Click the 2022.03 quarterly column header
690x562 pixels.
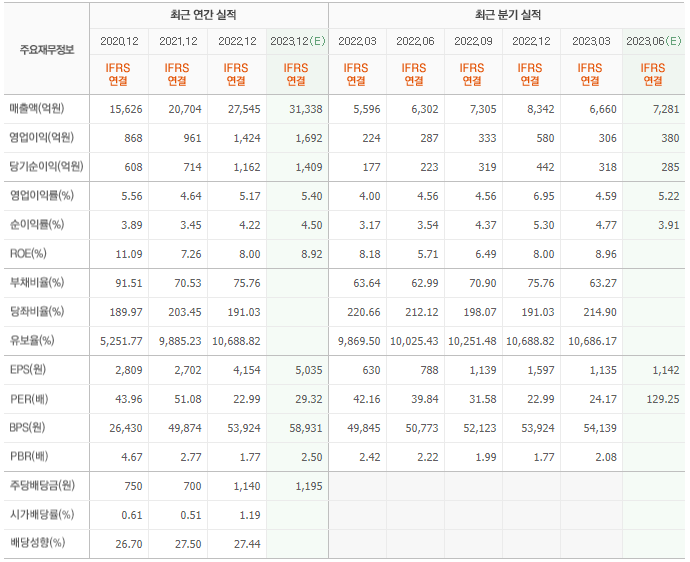click(x=357, y=41)
